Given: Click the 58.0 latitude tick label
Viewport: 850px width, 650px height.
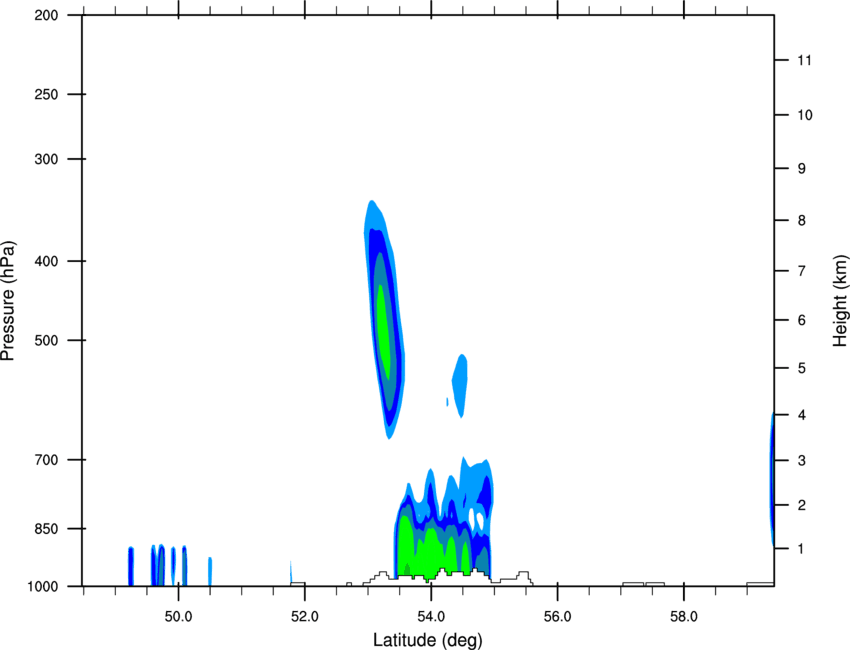Looking at the screenshot, I should (684, 617).
